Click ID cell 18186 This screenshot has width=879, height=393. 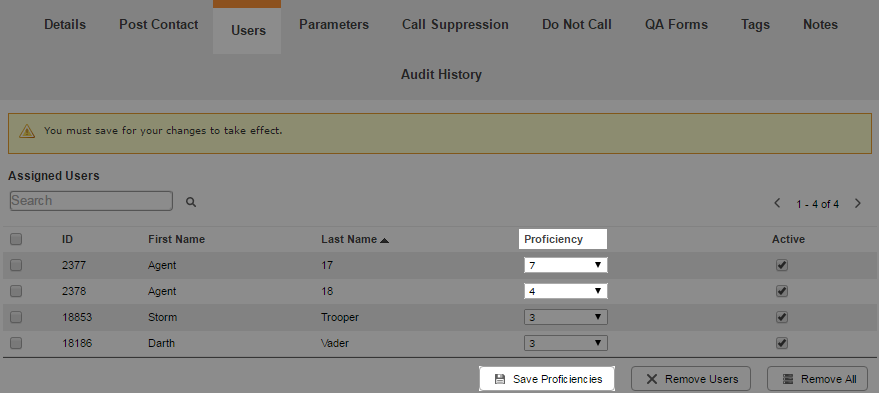click(77, 343)
